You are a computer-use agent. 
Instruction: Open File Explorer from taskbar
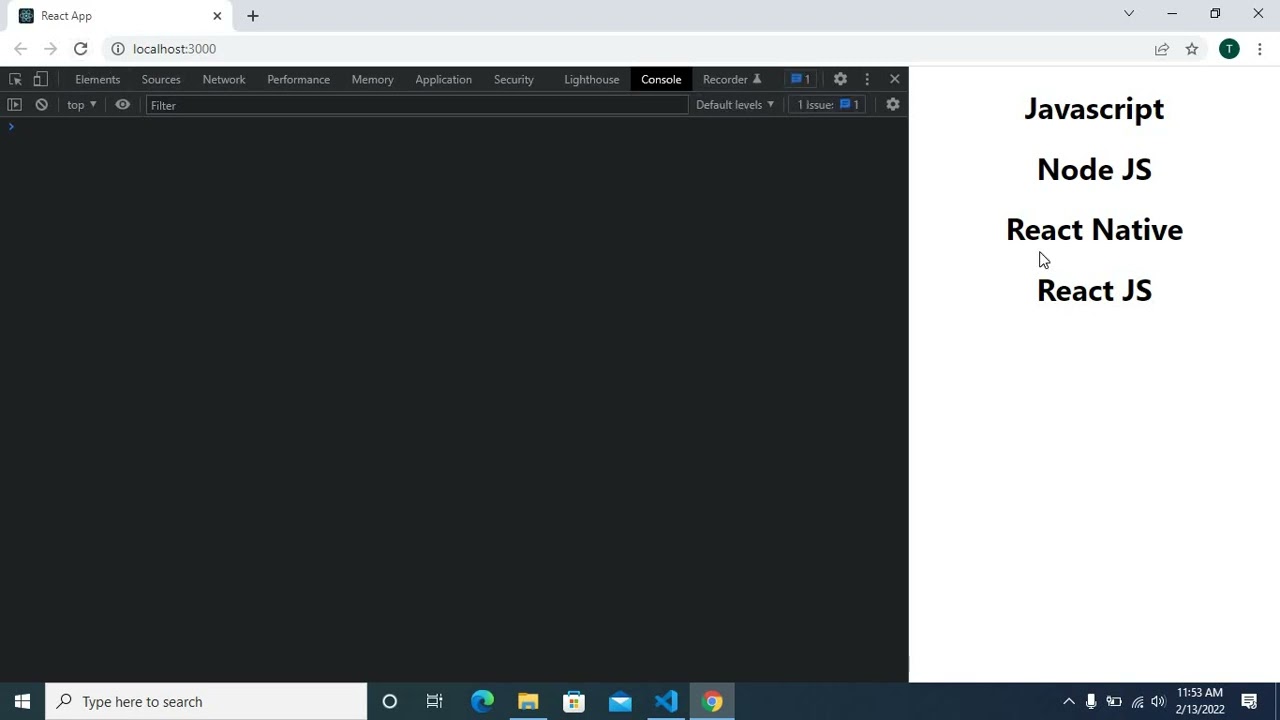(x=528, y=701)
